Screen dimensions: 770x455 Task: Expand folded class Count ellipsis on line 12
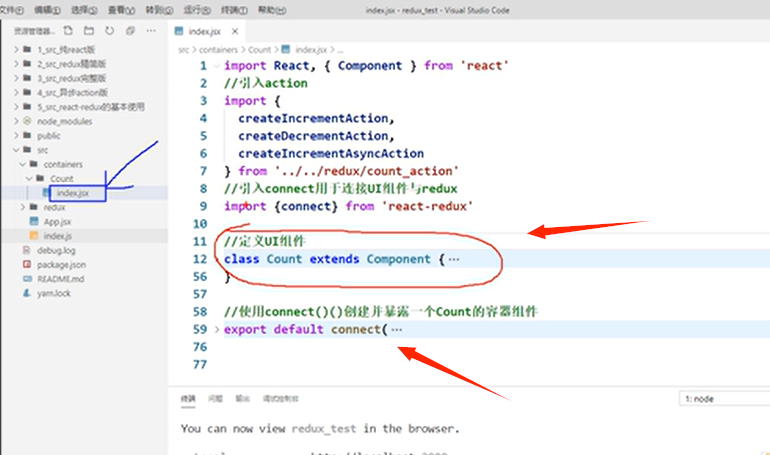[454, 259]
